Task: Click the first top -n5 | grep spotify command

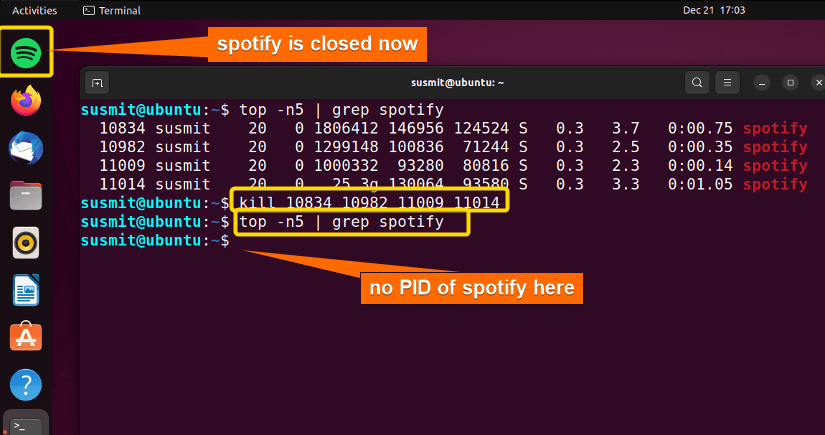Action: (341, 110)
